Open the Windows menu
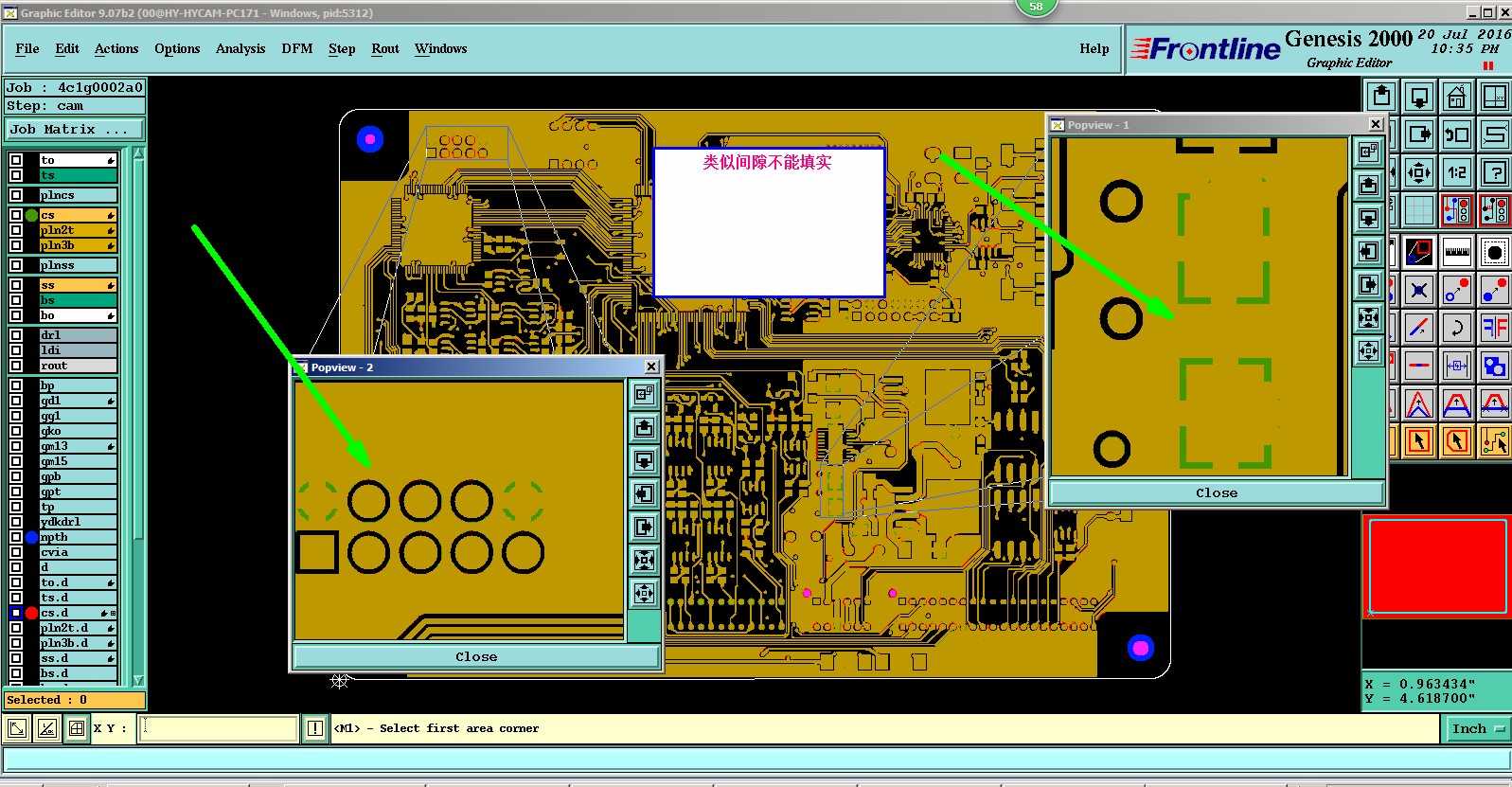This screenshot has height=787, width=1512. 441,48
